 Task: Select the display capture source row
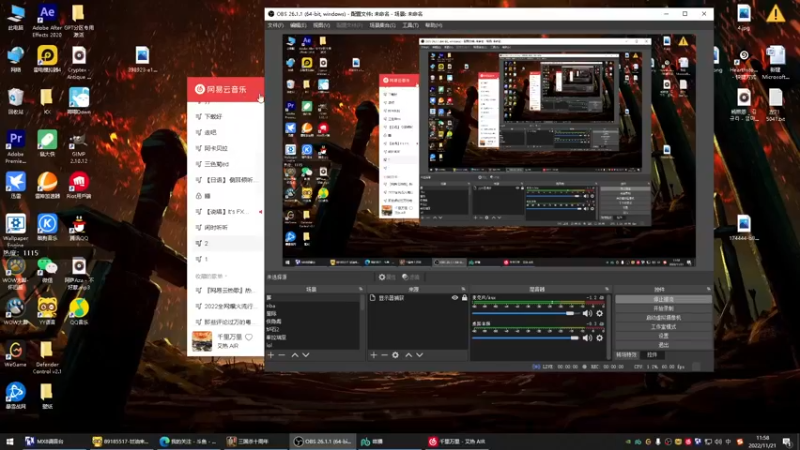click(418, 297)
